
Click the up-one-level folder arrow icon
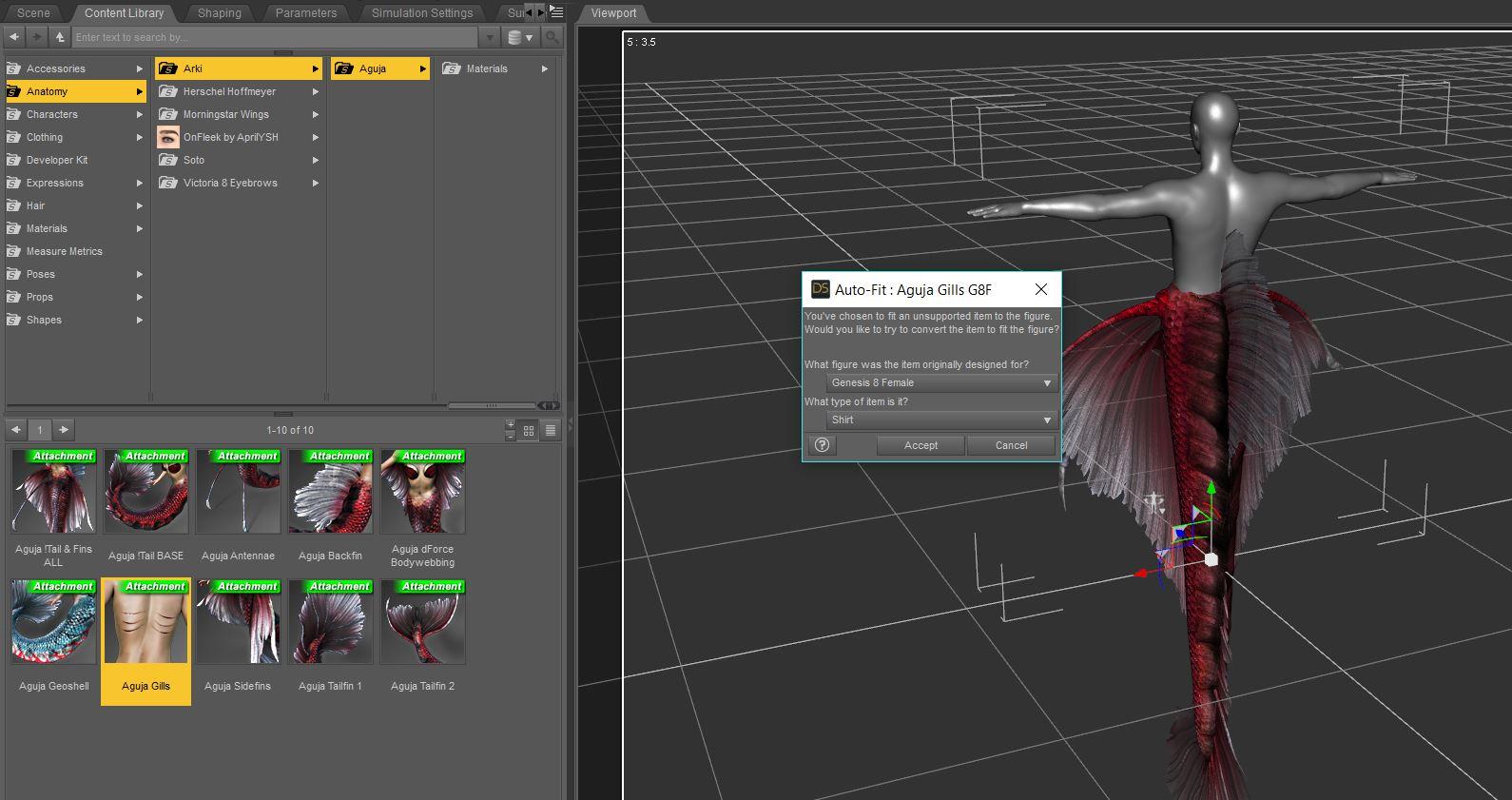pos(59,37)
